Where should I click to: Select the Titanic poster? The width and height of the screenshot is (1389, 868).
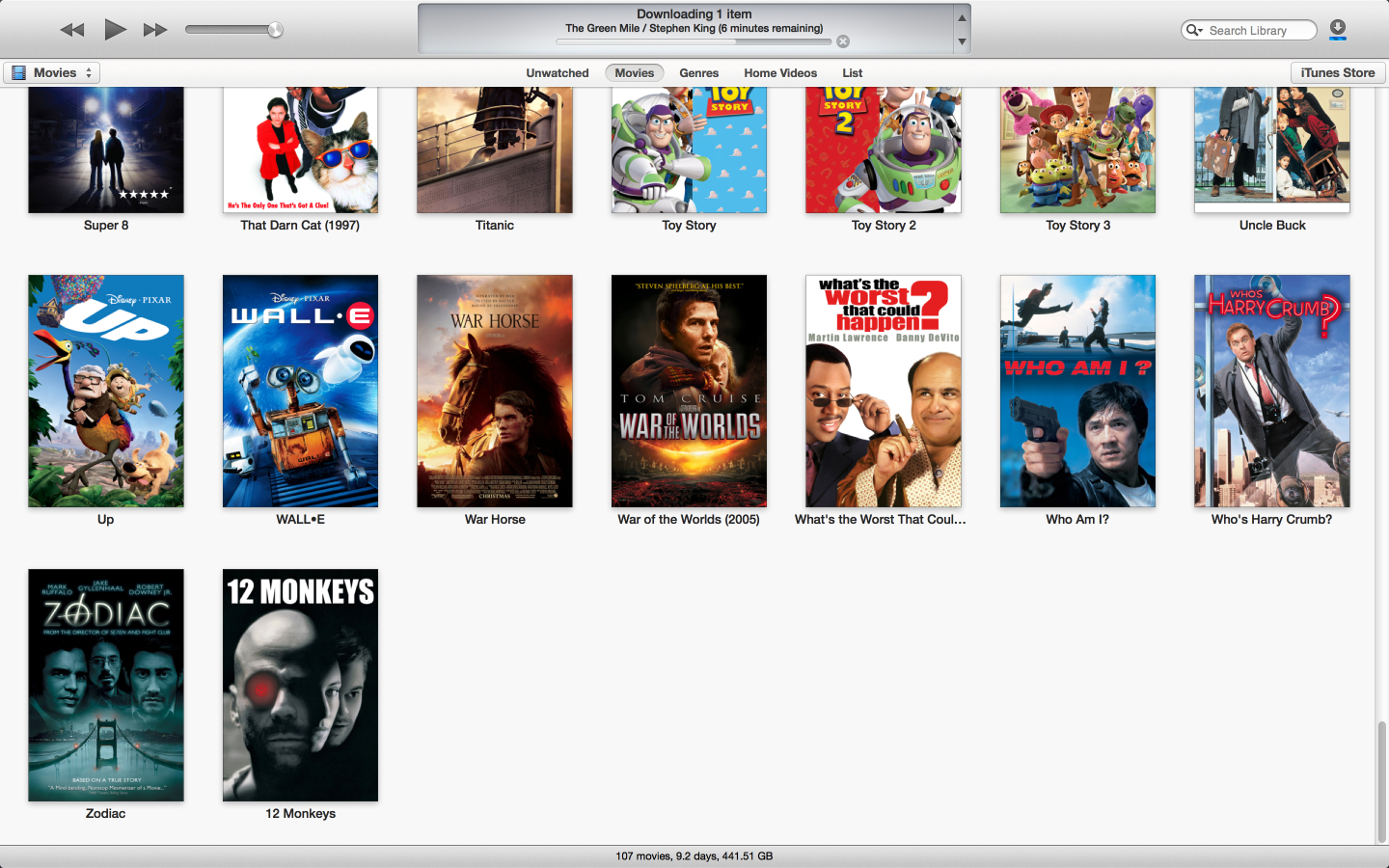point(495,149)
